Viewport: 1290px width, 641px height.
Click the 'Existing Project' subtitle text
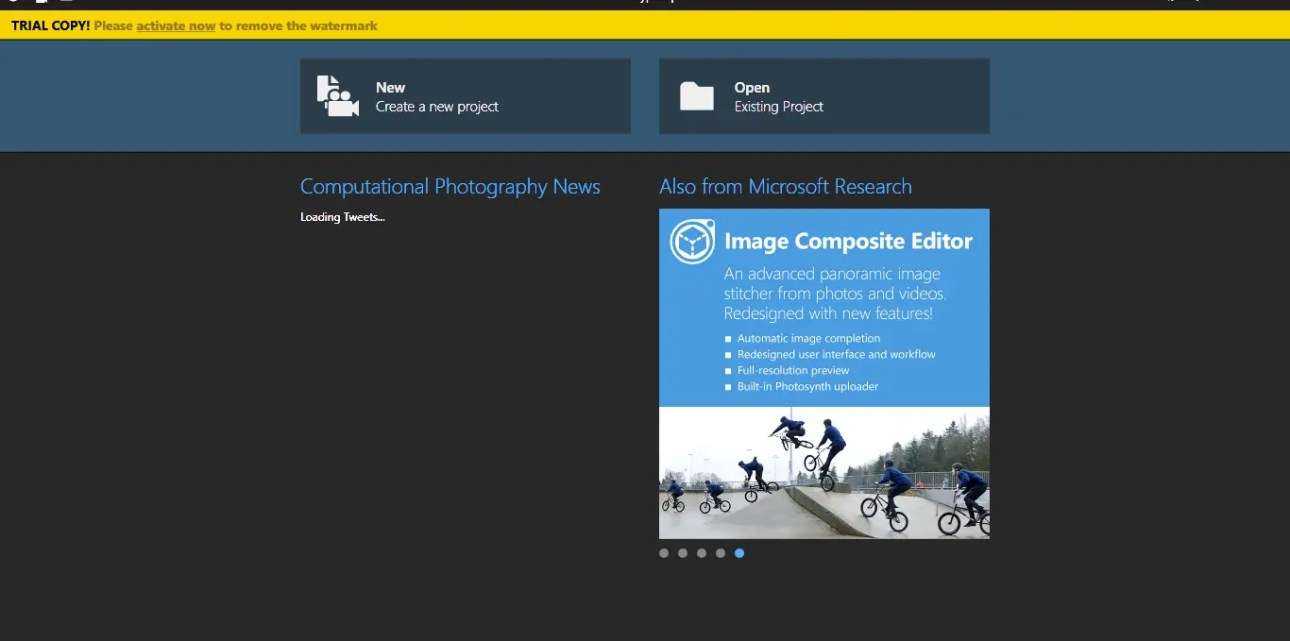coord(779,107)
